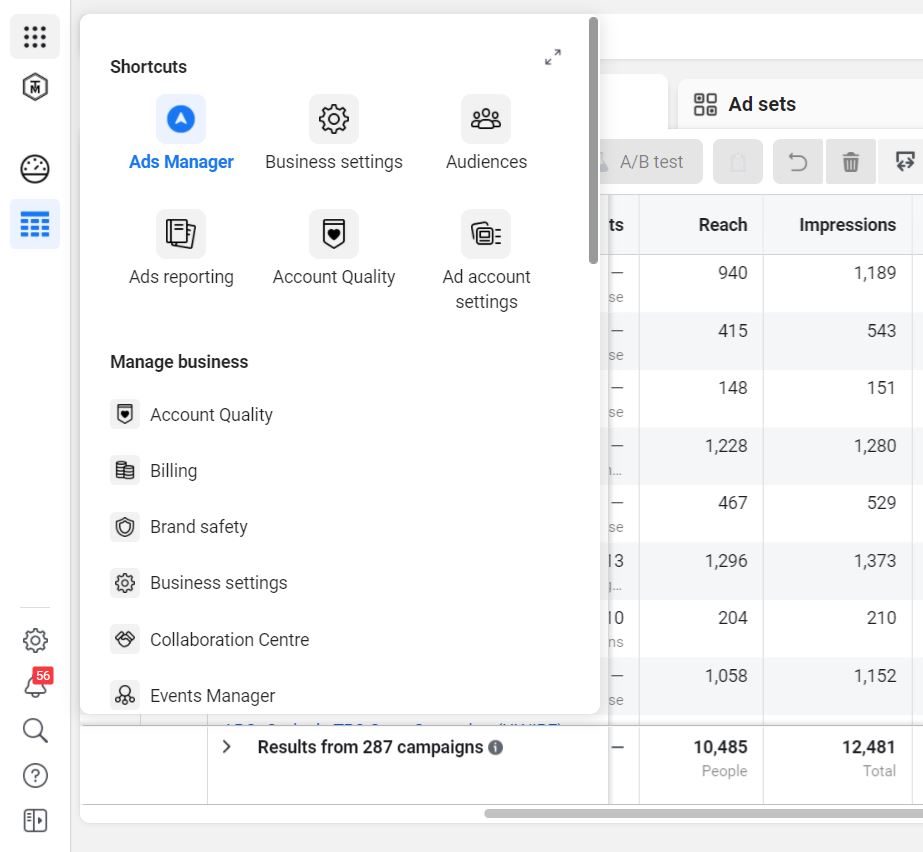Image resolution: width=923 pixels, height=852 pixels.
Task: Click the Impressions value 529
Action: click(881, 502)
